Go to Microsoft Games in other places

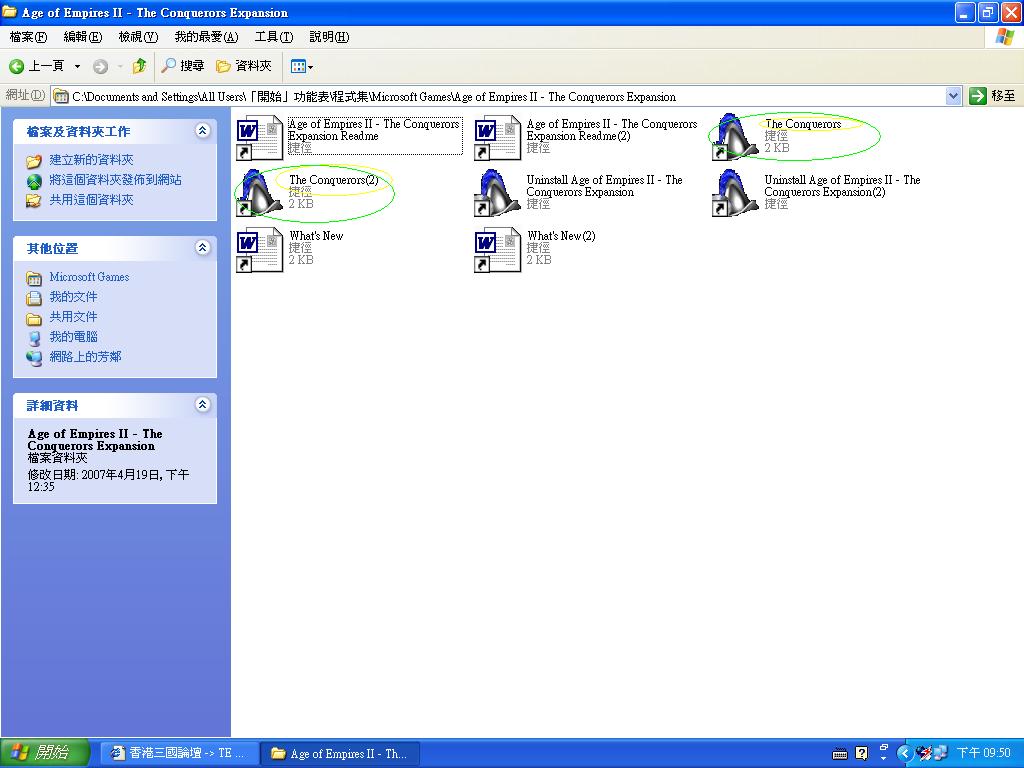(x=89, y=277)
